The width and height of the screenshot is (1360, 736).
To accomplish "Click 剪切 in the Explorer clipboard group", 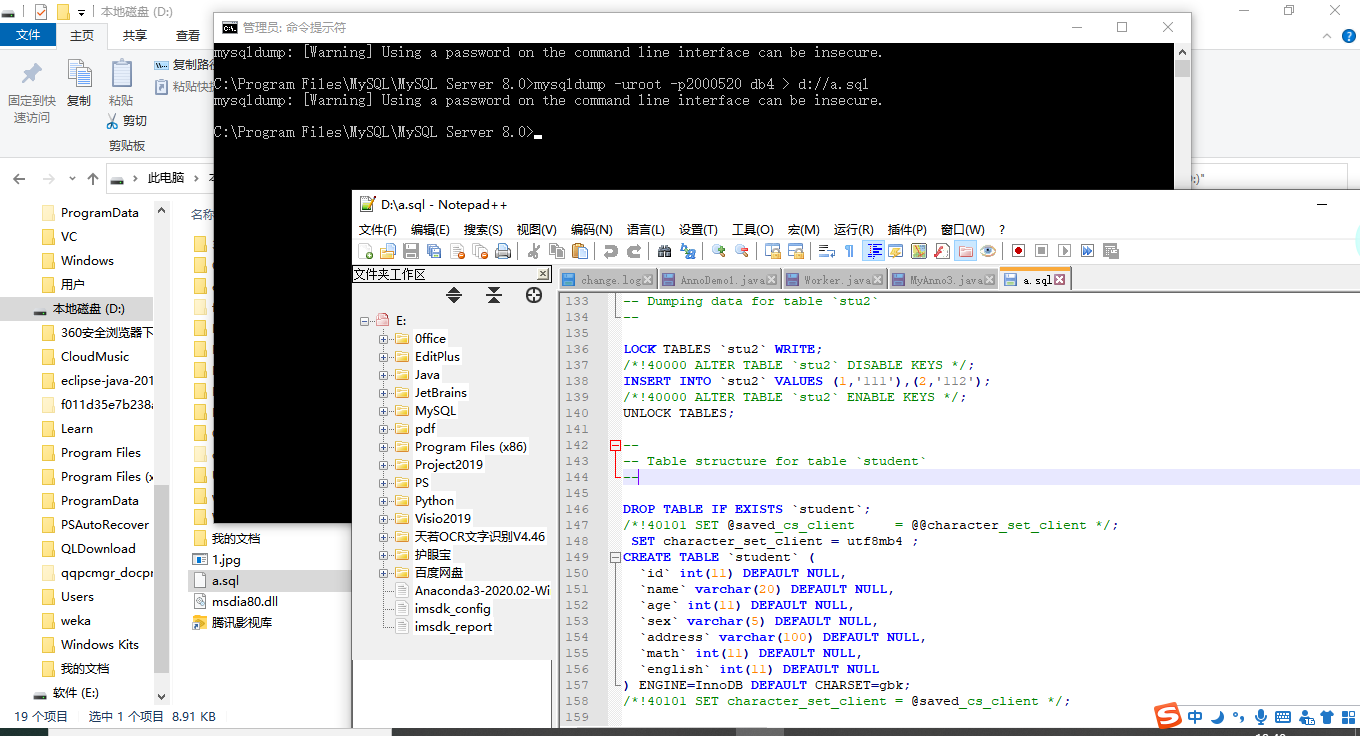I will click(127, 121).
